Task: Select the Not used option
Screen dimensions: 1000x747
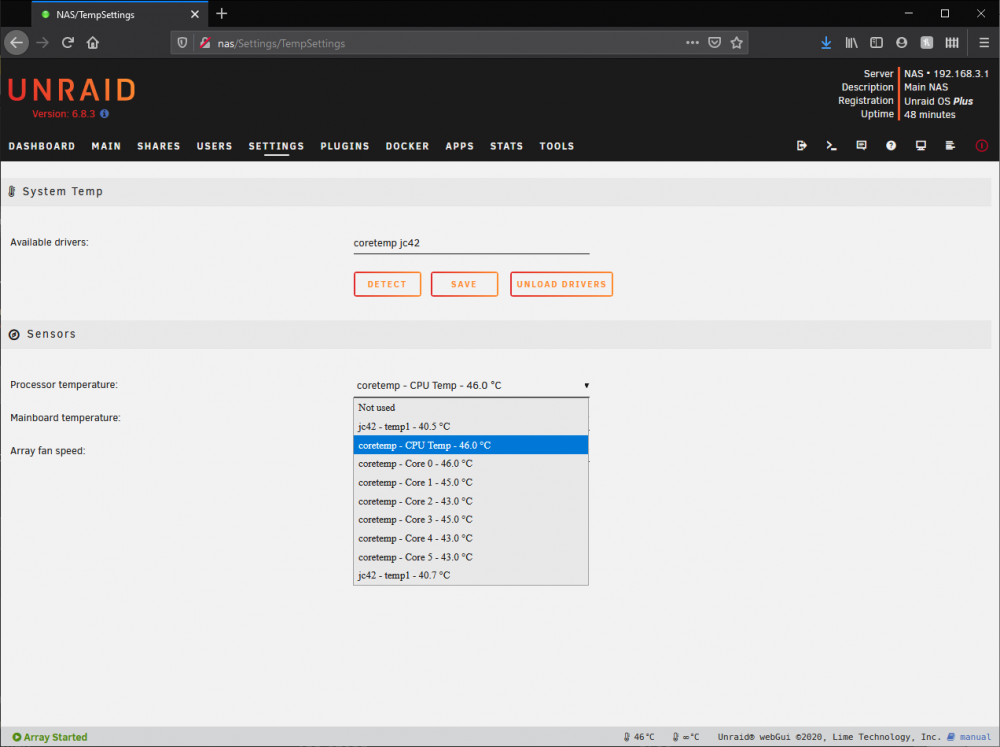Action: tap(471, 408)
